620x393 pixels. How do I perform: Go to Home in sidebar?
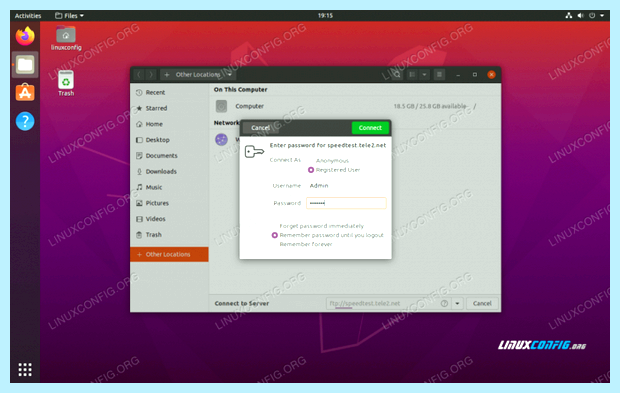169,124
